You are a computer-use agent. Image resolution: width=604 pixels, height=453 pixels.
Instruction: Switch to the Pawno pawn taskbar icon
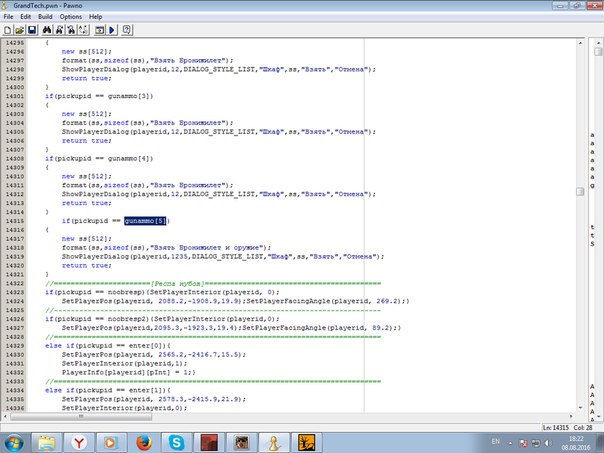[x=274, y=443]
